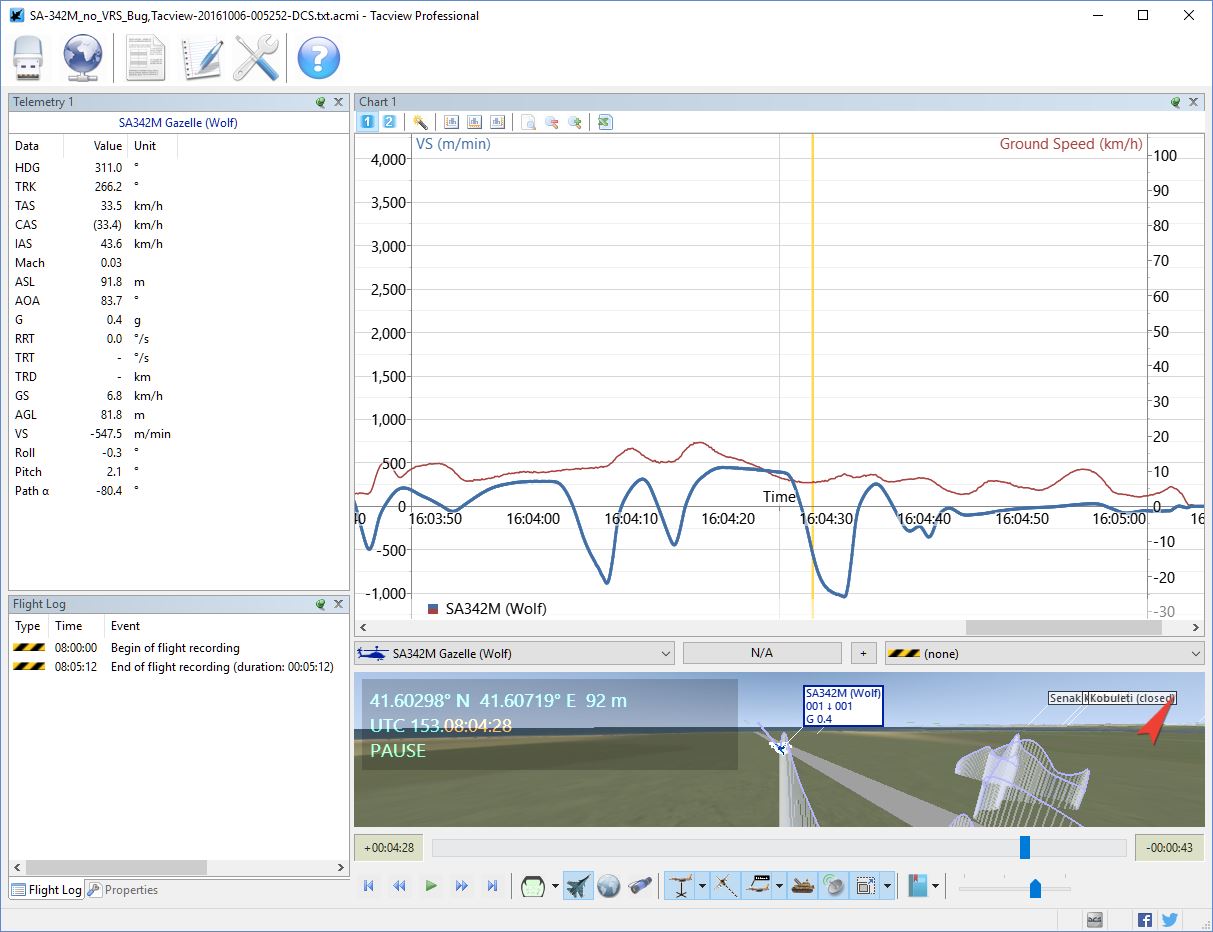
Task: Click the fast forward playback button
Action: tap(462, 886)
